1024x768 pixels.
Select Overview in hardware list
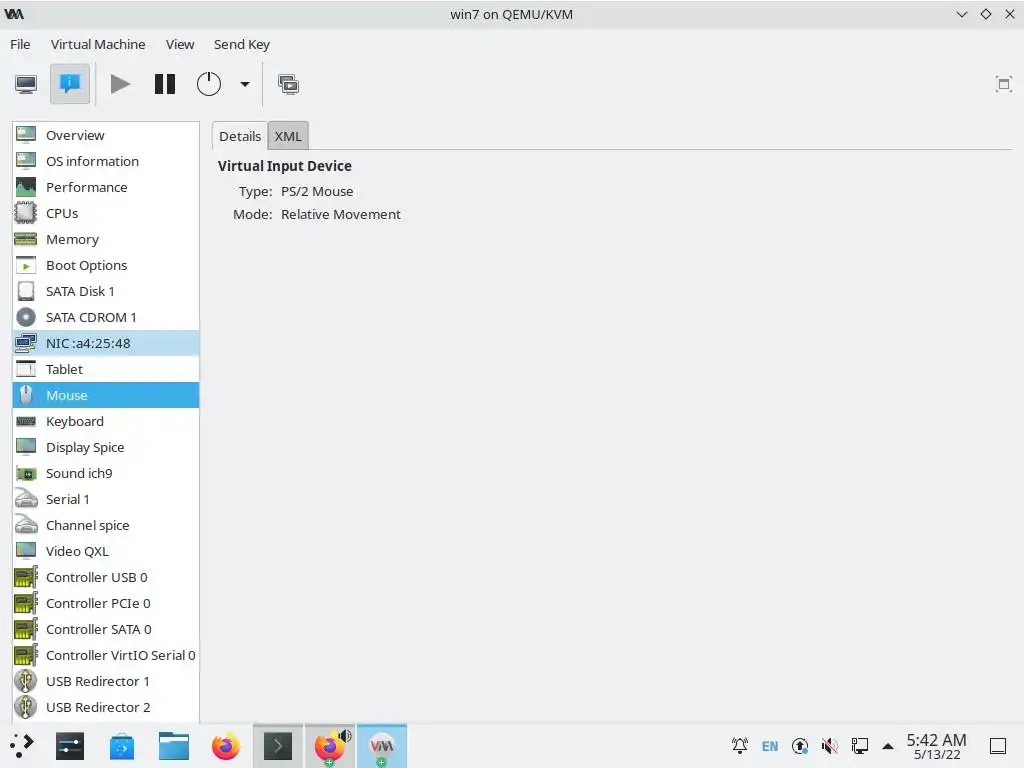coord(106,135)
